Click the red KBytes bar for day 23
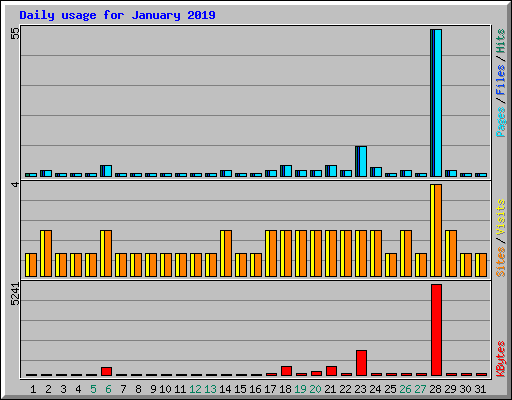 (x=361, y=363)
